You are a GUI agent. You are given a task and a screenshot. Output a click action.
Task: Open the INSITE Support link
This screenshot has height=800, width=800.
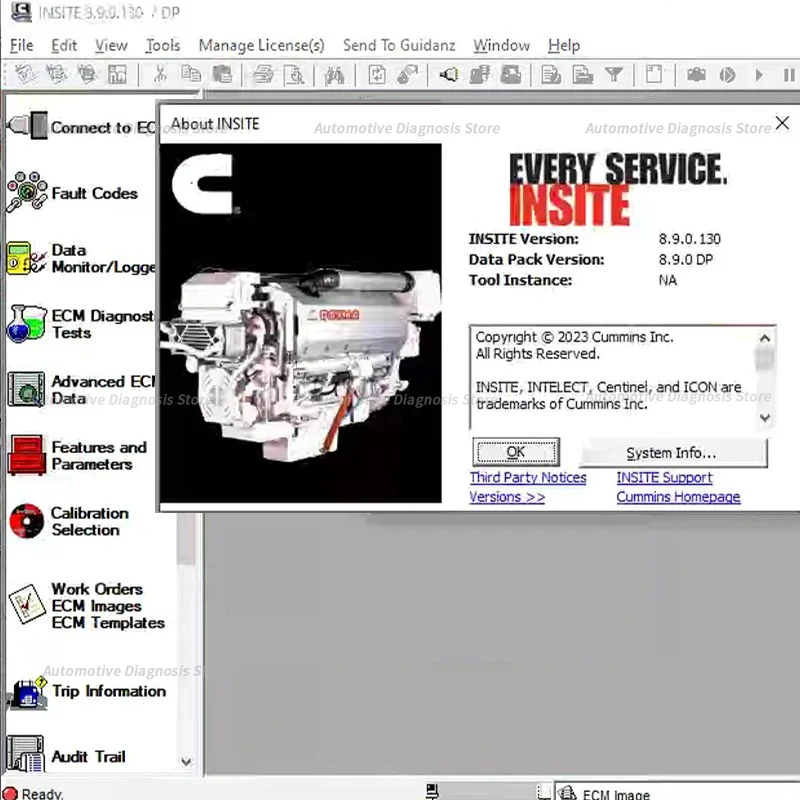coord(664,478)
